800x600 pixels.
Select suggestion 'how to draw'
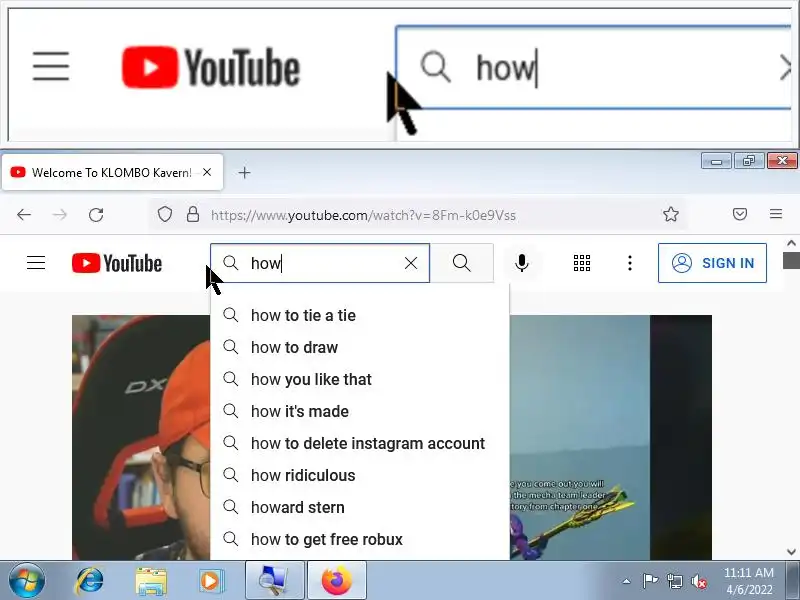360,347
